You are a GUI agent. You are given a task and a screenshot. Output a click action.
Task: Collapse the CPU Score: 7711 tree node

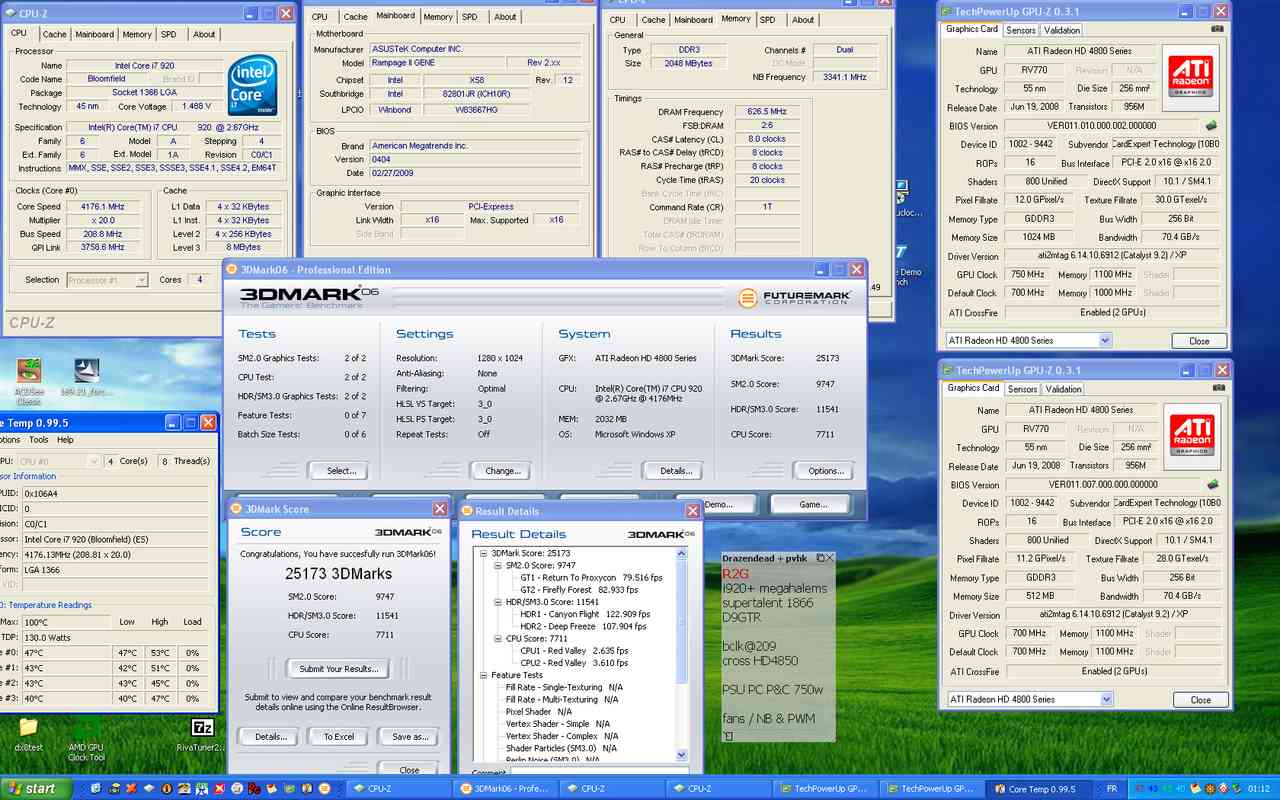point(498,638)
